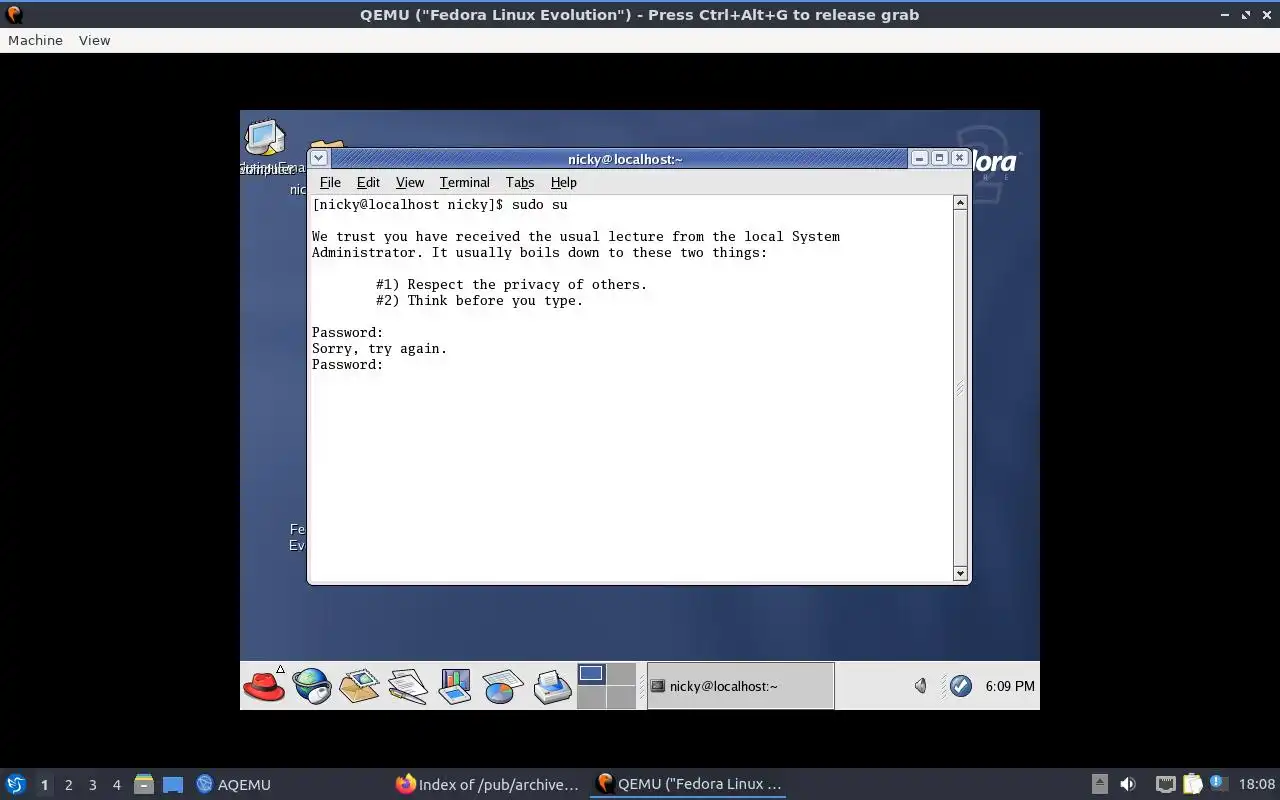Open the QEMU View menu
Screen dimensions: 1280x800
[x=94, y=40]
